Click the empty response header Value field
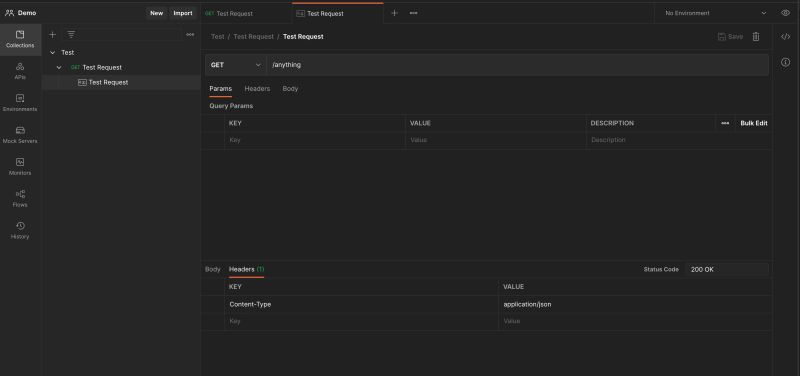This screenshot has width=800, height=376. (x=635, y=321)
